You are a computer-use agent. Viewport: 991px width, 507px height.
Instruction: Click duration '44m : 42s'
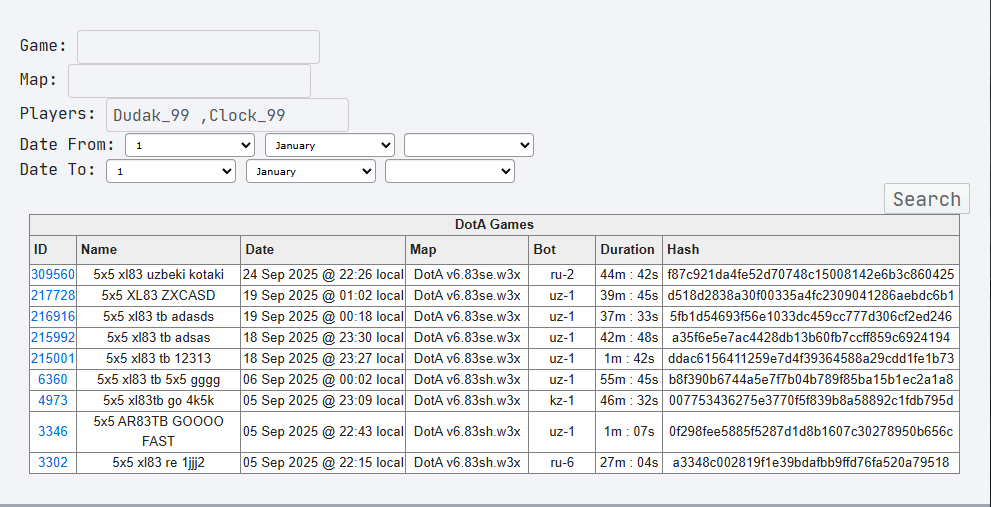(629, 274)
